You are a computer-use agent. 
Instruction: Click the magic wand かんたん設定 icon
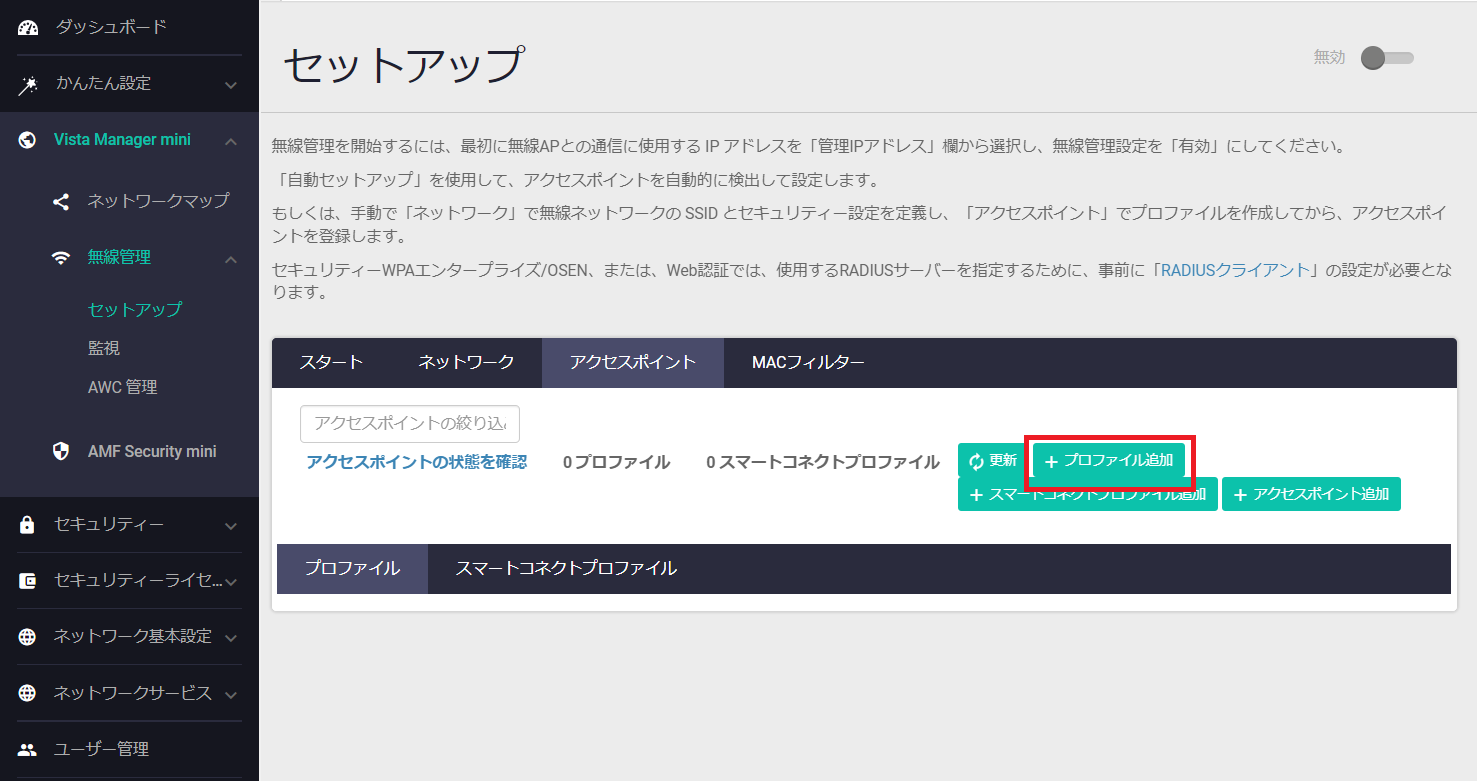click(x=28, y=84)
